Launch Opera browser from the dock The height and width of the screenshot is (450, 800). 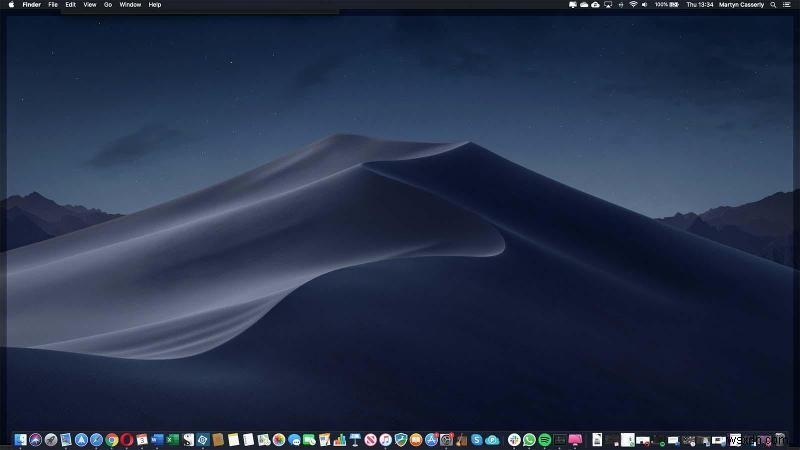click(127, 440)
